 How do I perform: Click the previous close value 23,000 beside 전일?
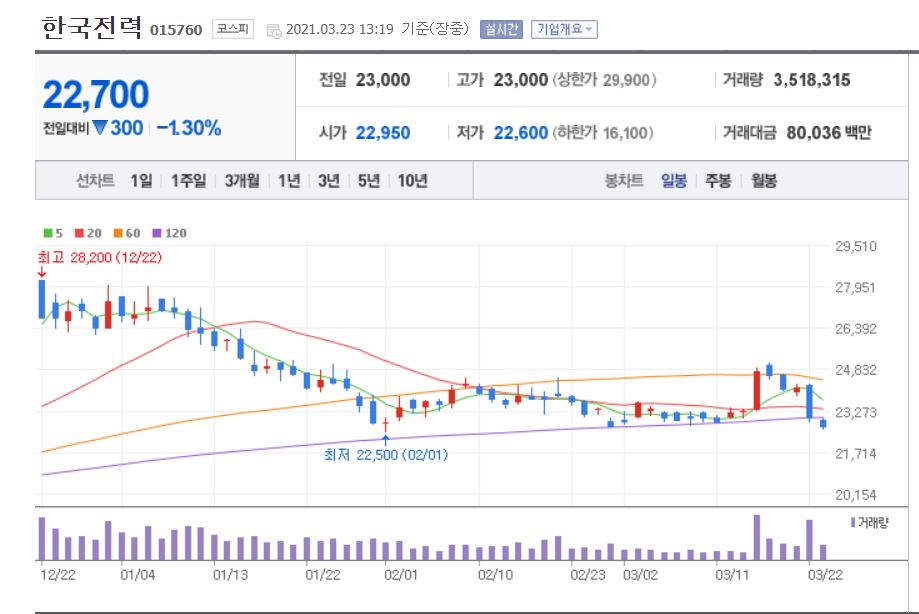point(383,80)
